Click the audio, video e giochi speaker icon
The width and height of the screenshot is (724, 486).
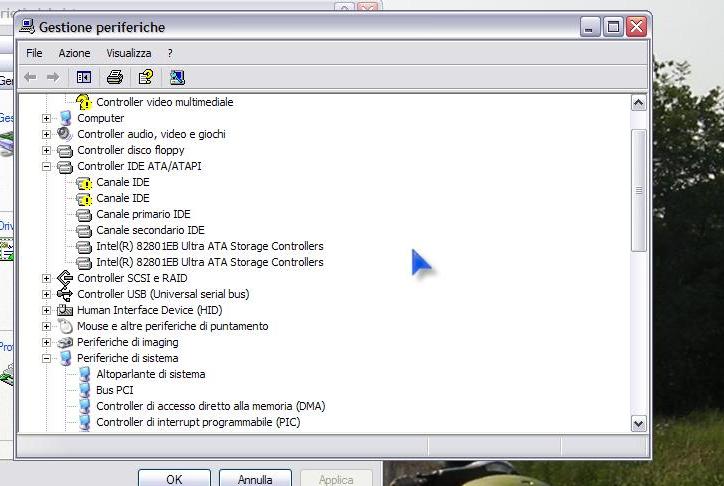point(65,134)
